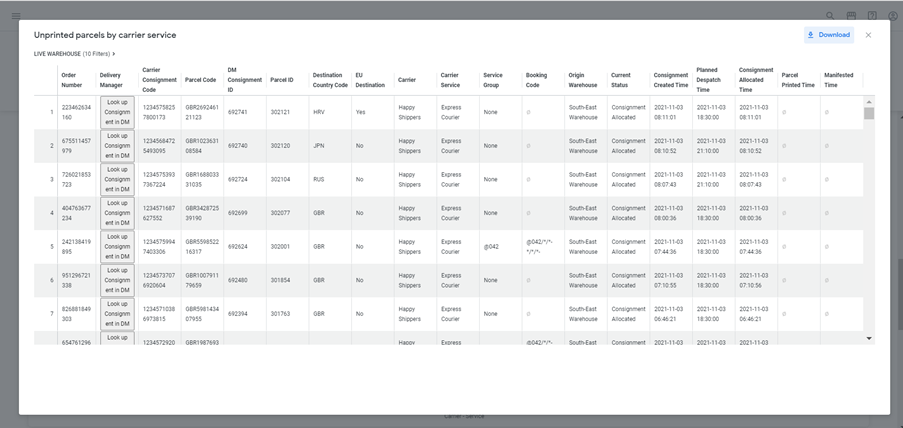Look up consignment for order 951296721338
The height and width of the screenshot is (428, 903).
click(117, 280)
